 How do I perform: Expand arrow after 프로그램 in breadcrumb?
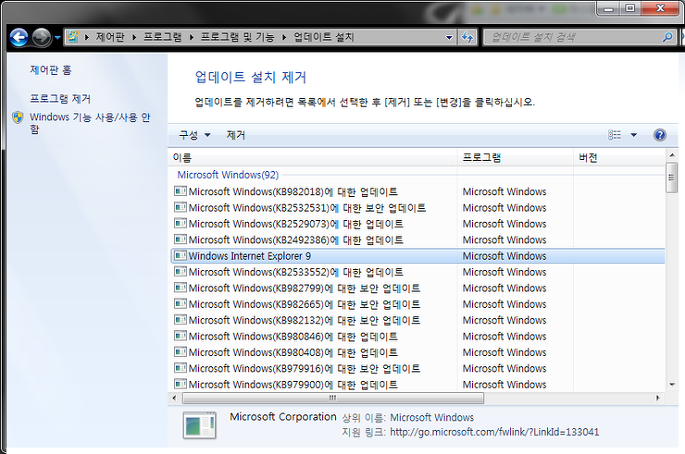coord(191,38)
